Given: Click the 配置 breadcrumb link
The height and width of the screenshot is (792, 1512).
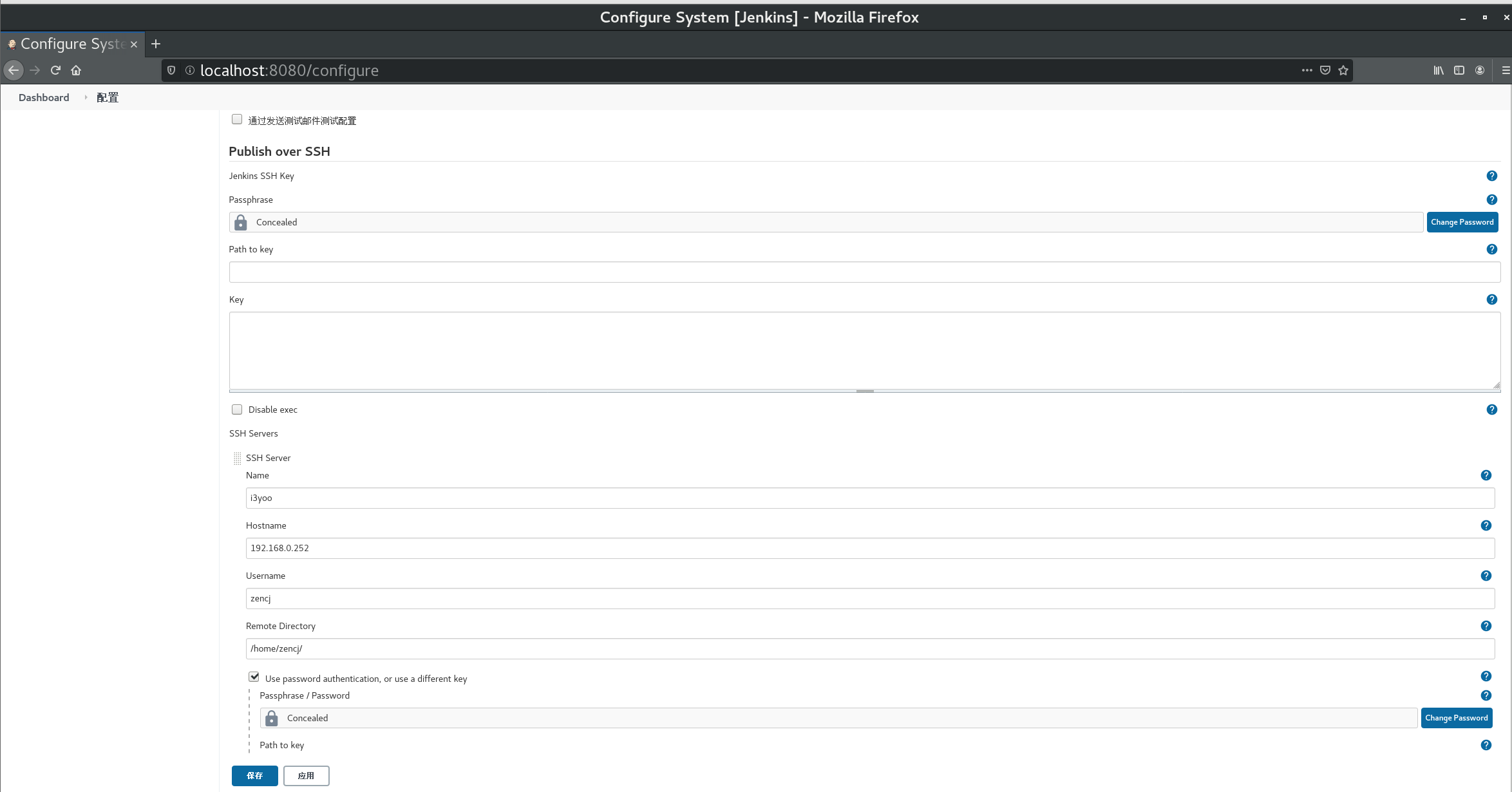Looking at the screenshot, I should coord(108,97).
